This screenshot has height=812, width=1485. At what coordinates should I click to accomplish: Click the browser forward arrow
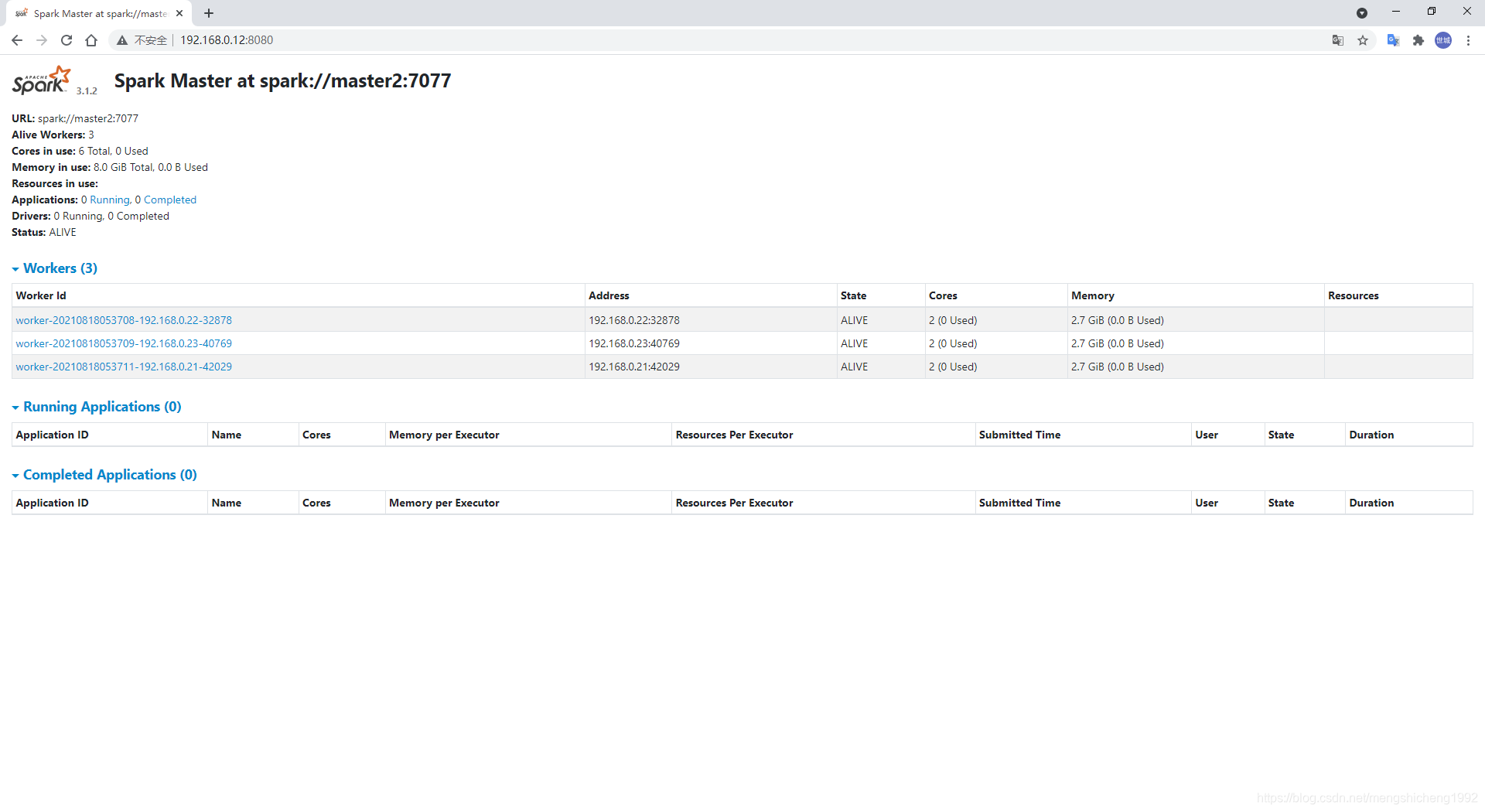tap(42, 40)
